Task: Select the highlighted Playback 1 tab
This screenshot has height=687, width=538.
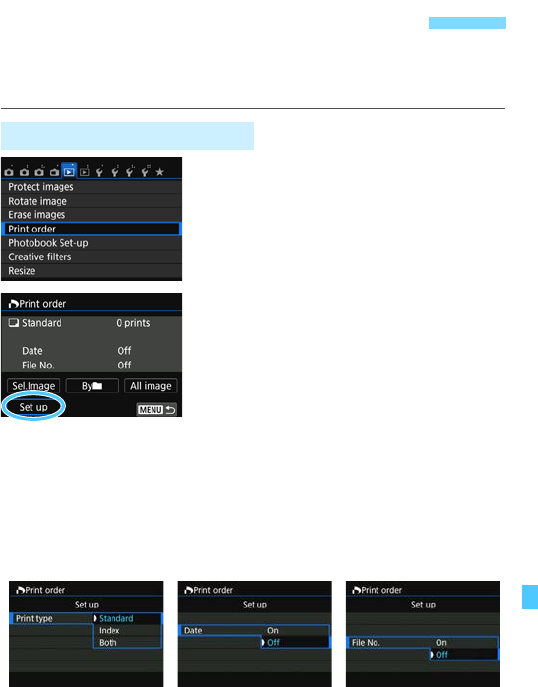Action: click(x=69, y=171)
